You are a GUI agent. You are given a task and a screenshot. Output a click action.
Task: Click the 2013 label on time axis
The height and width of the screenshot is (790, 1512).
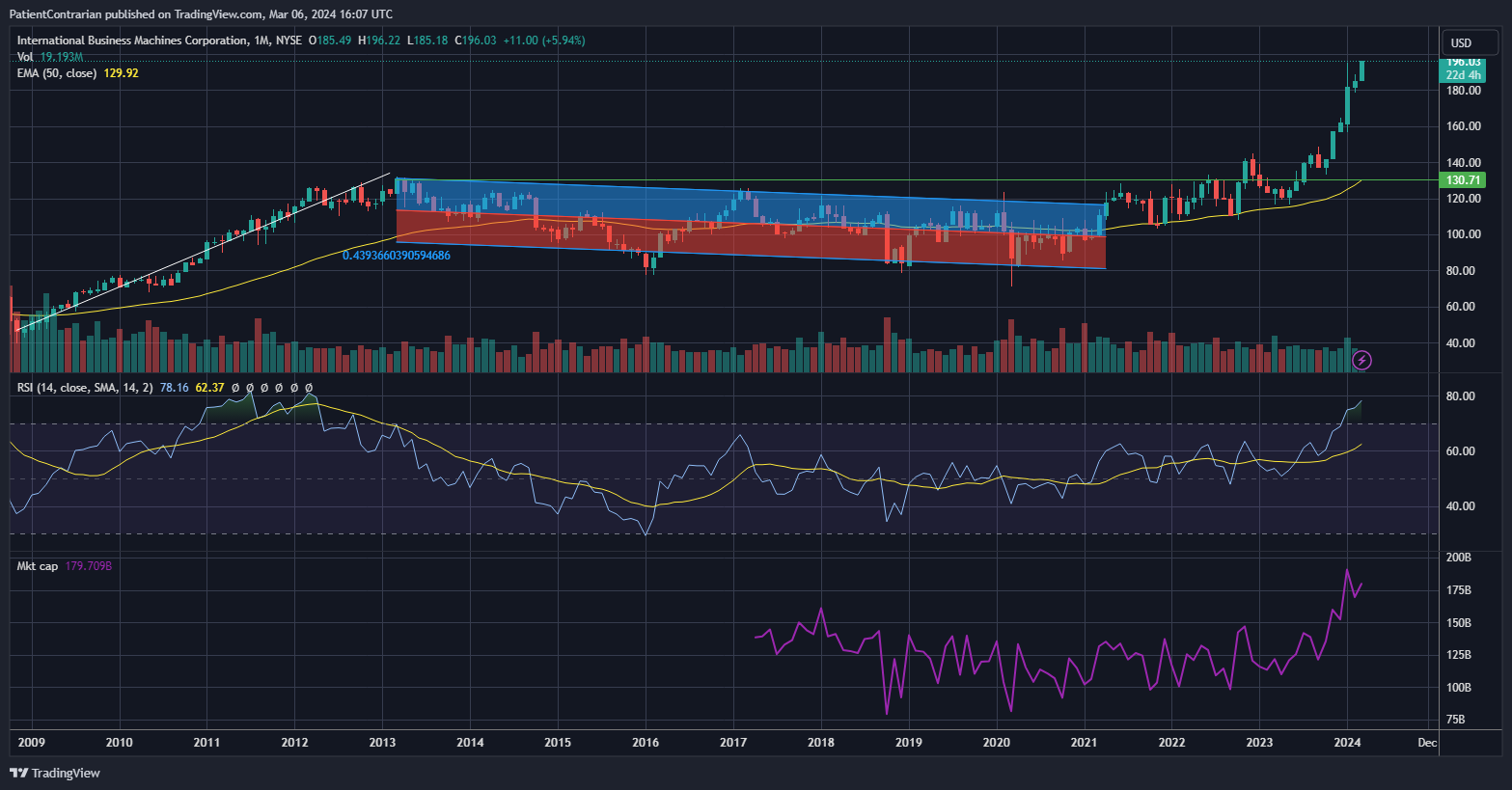tap(382, 743)
